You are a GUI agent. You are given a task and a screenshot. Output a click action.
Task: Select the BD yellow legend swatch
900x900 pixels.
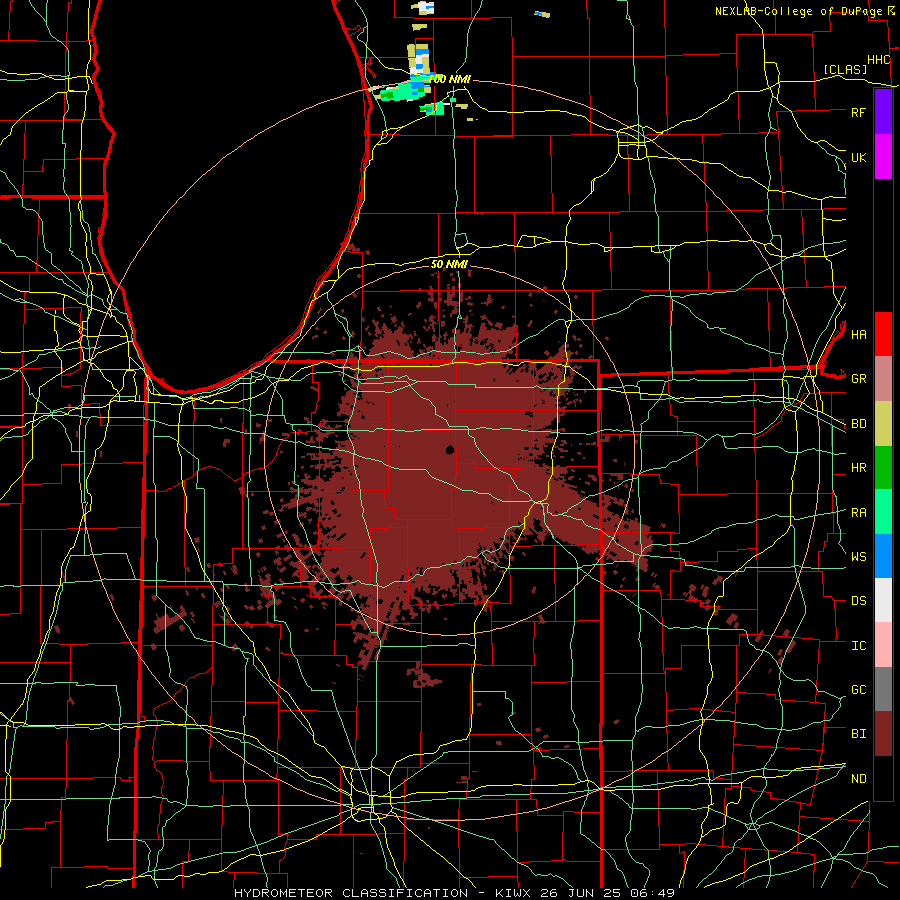click(x=883, y=424)
